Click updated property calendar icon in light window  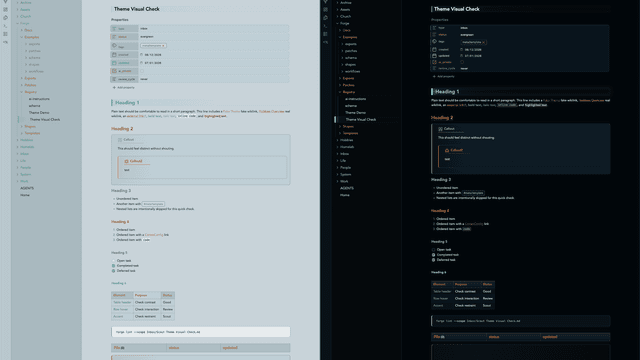click(x=114, y=63)
